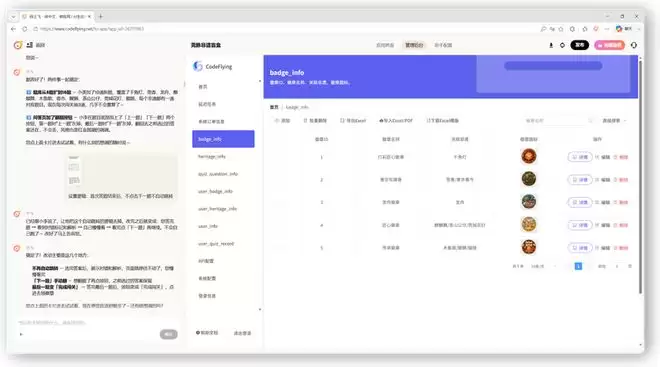Image resolution: width=660 pixels, height=367 pixels.
Task: Click the details button in row 3
Action: coord(580,202)
